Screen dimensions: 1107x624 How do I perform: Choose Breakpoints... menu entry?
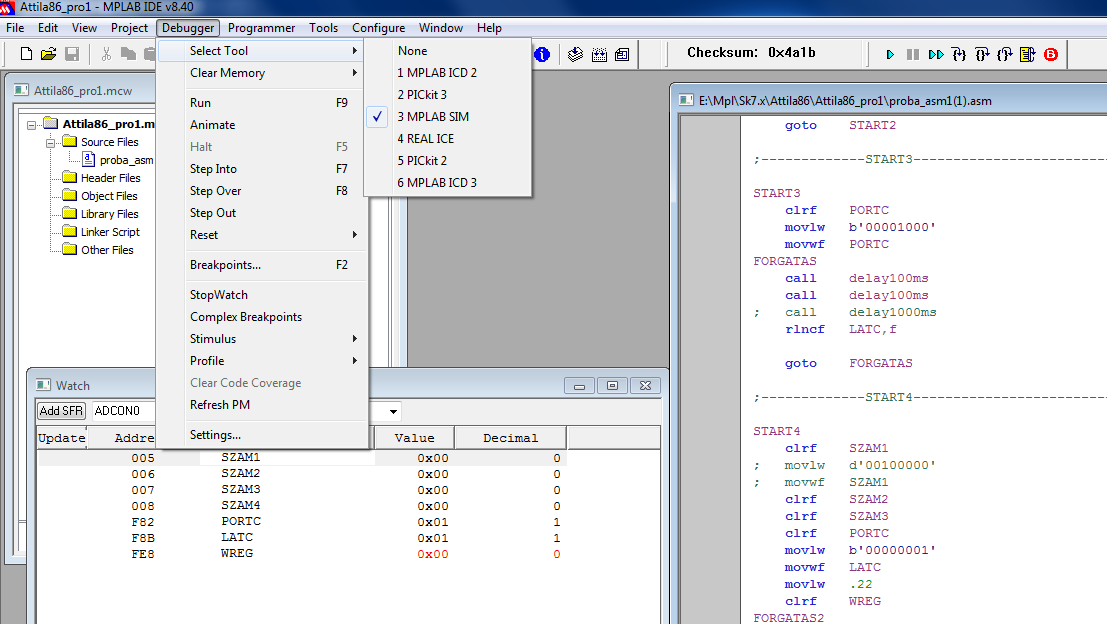(261, 265)
